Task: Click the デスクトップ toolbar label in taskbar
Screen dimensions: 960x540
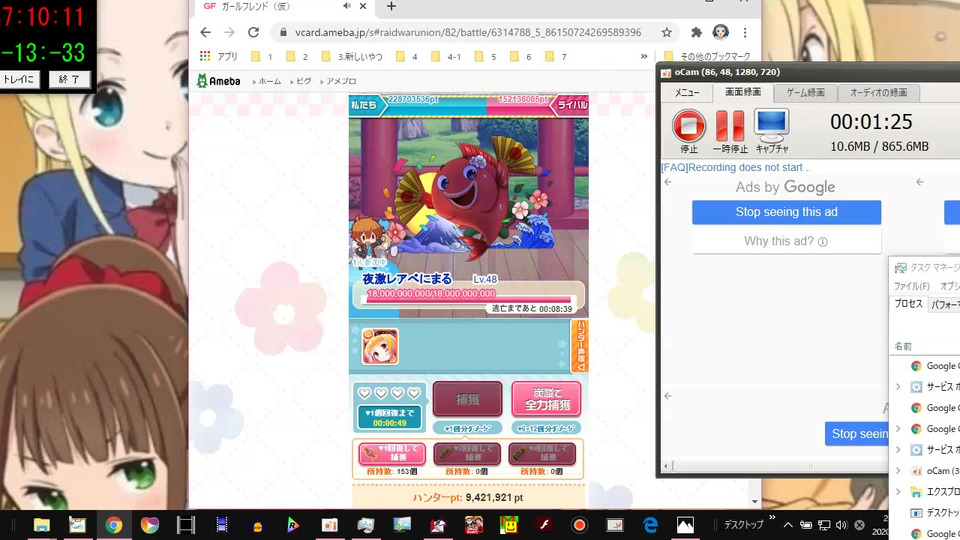Action: point(743,525)
